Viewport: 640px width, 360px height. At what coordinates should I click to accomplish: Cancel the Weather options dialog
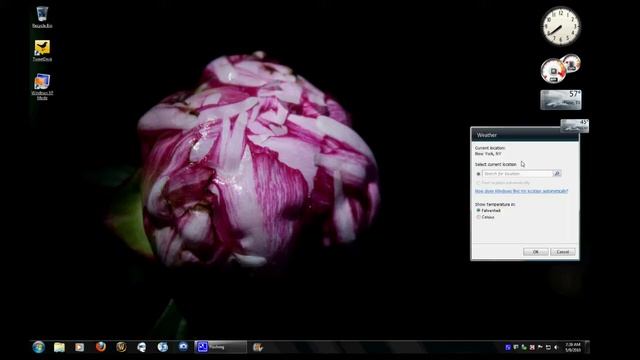tap(563, 252)
